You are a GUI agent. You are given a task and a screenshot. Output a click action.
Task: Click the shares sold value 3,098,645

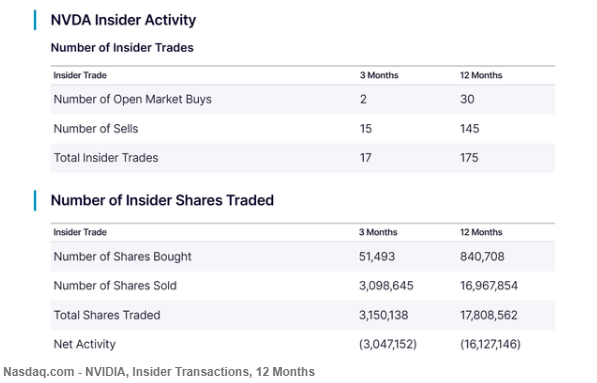pyautogui.click(x=386, y=286)
